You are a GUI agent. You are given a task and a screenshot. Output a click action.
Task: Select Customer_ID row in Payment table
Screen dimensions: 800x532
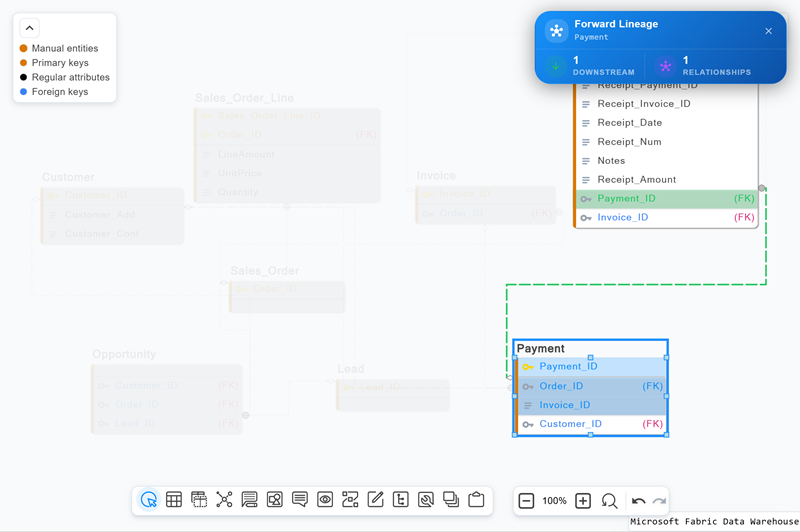pos(592,424)
